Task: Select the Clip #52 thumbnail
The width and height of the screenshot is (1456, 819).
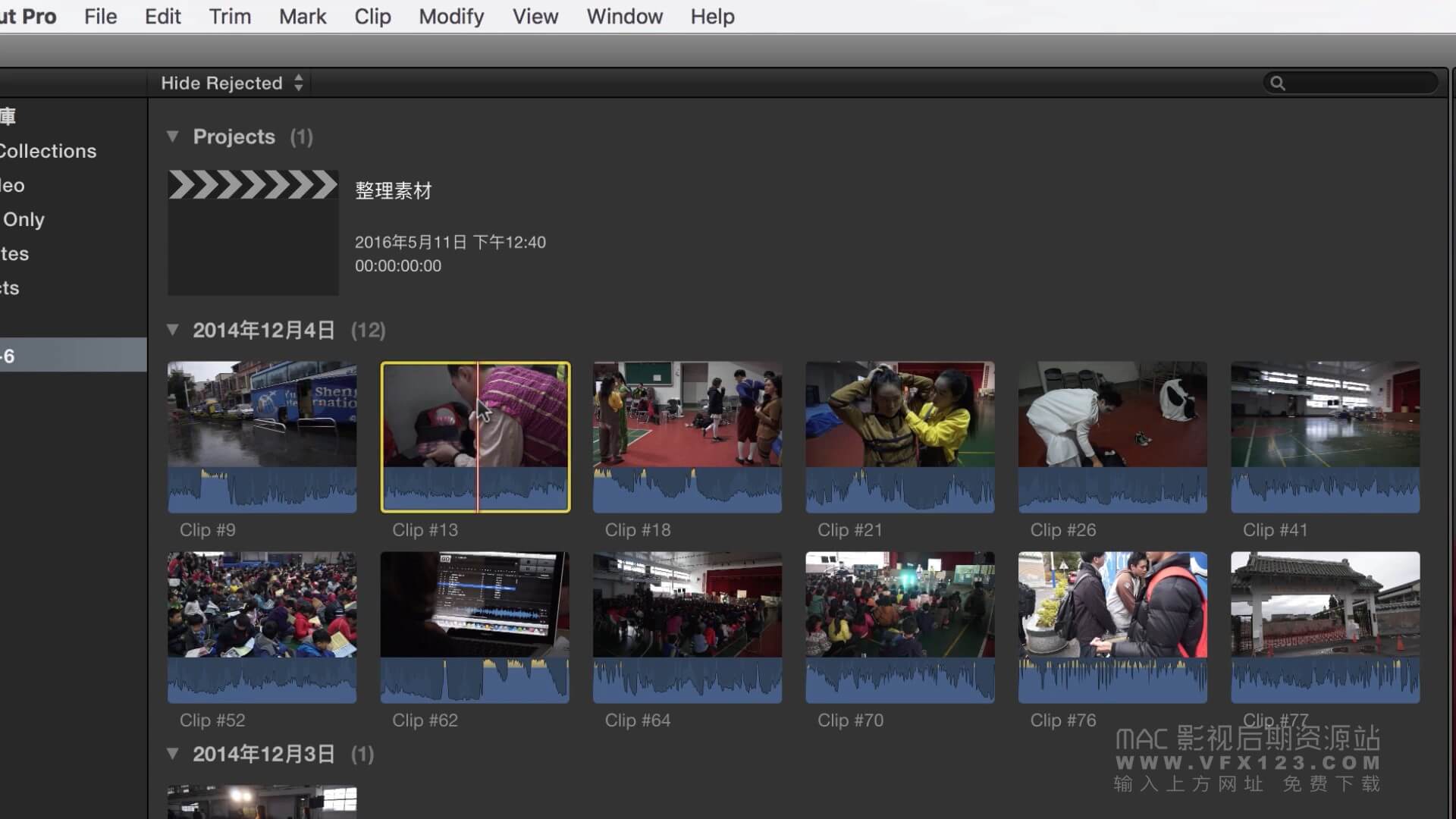Action: [x=262, y=627]
